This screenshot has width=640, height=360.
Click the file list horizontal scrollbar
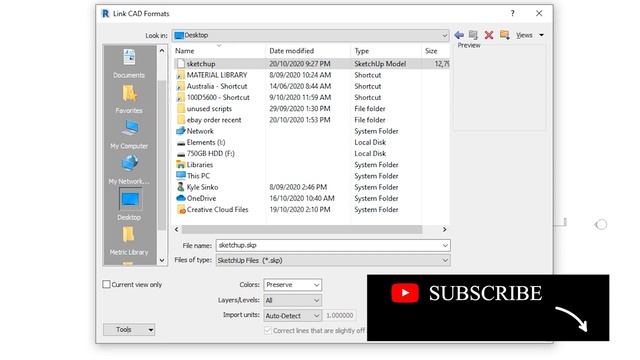tap(302, 229)
